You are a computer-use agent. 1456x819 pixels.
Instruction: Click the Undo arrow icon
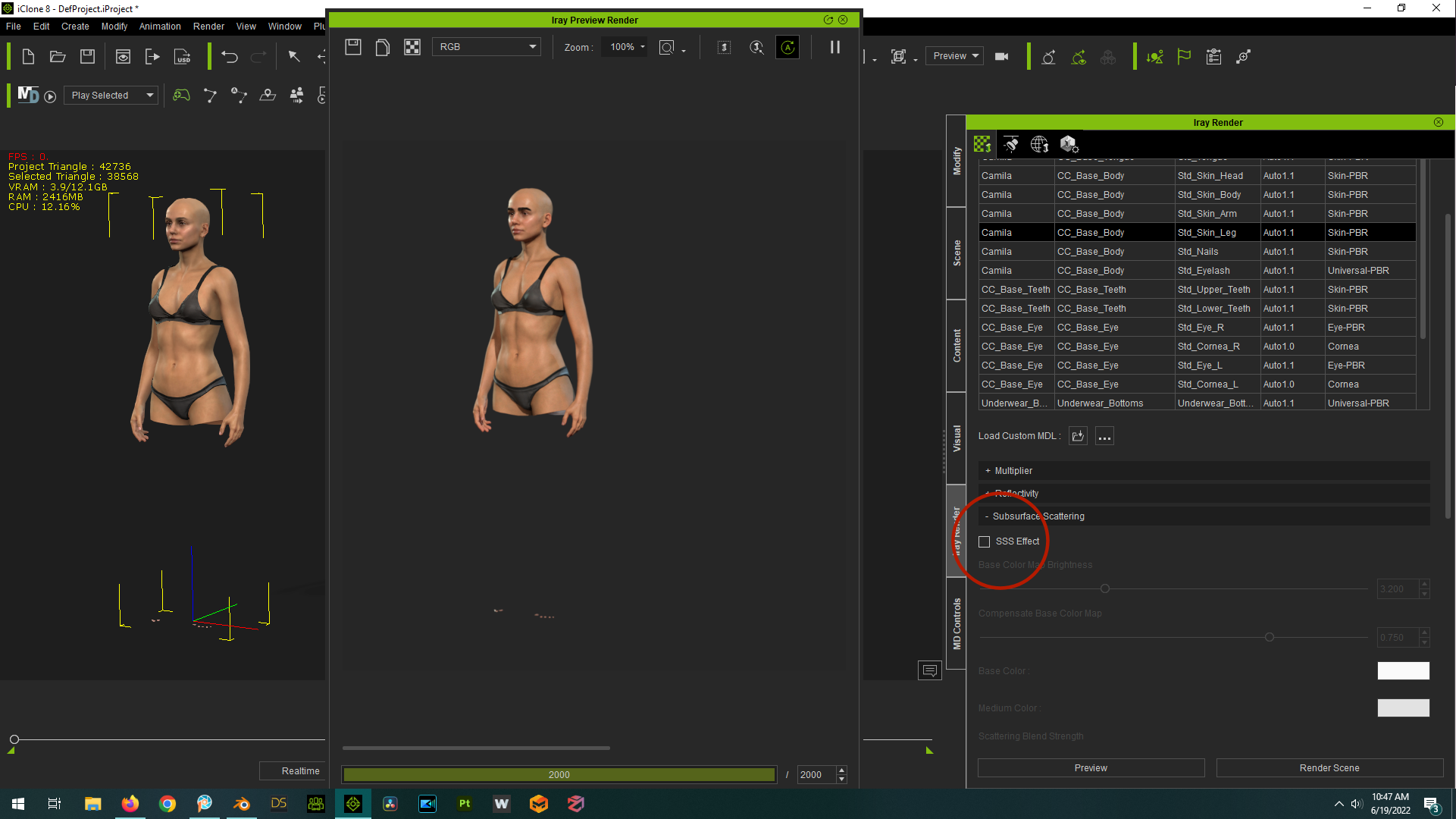[230, 57]
